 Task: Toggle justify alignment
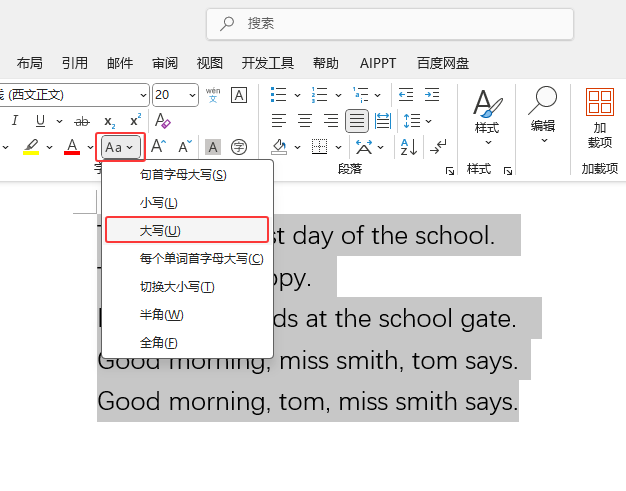[357, 121]
